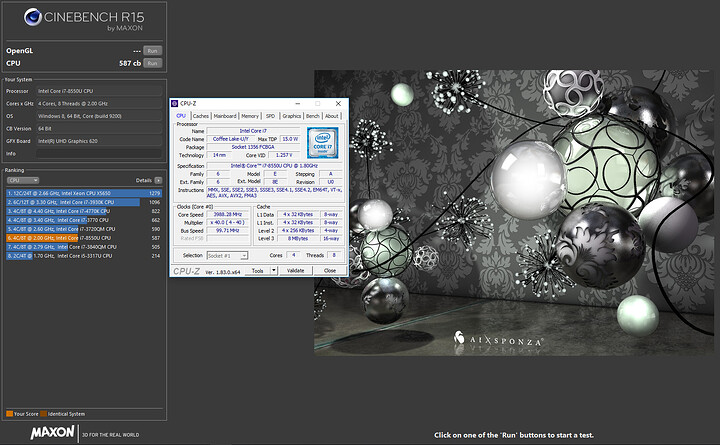This screenshot has width=720, height=445.
Task: Click the AIXSPONZA logo in the render
Action: click(498, 339)
